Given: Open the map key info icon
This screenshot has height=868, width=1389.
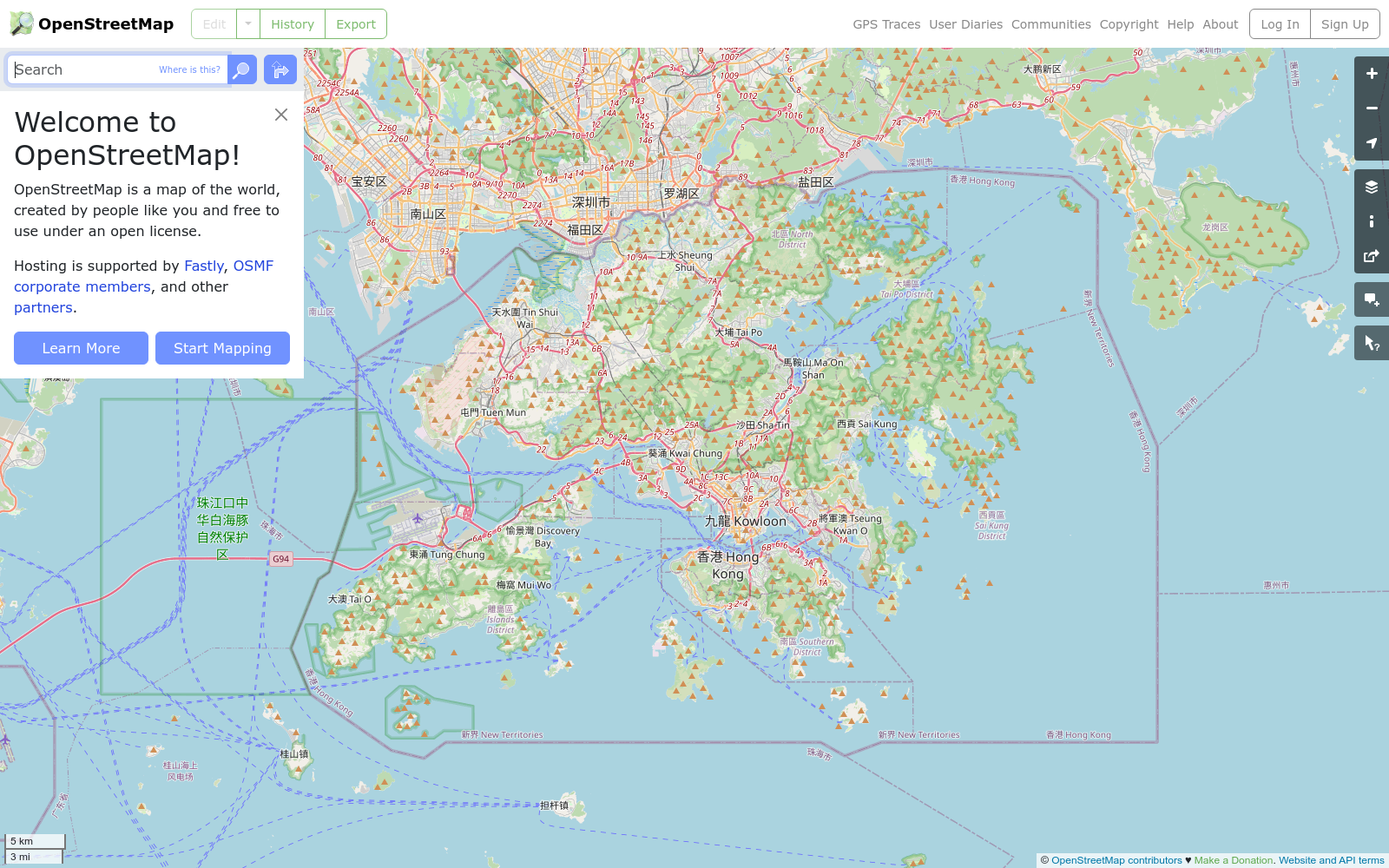Looking at the screenshot, I should point(1372,220).
